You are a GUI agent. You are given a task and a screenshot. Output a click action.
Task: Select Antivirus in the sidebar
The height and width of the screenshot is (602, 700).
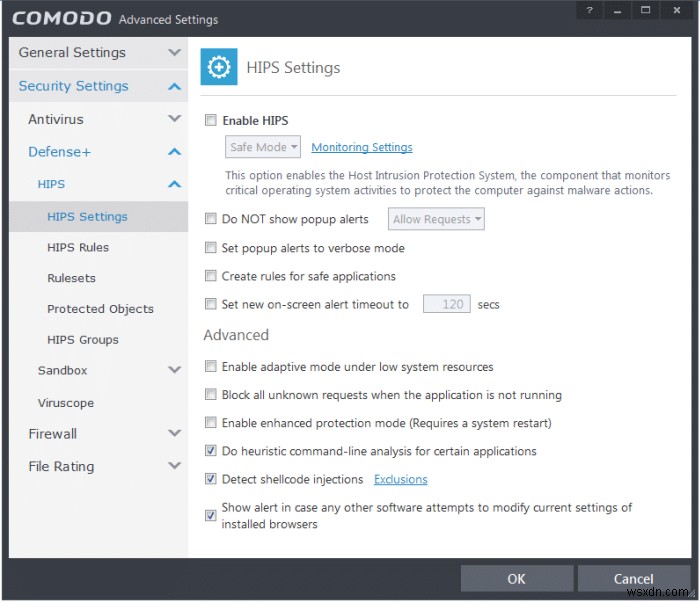56,119
